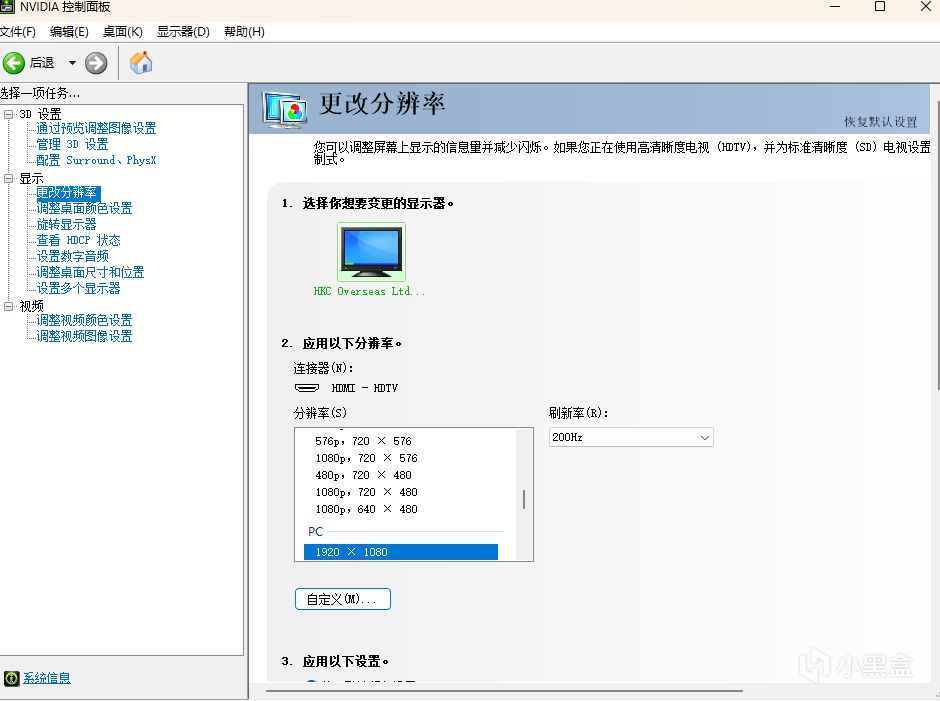Open 设置数字音频 in the tree
Image resolution: width=940 pixels, height=701 pixels.
[x=72, y=256]
